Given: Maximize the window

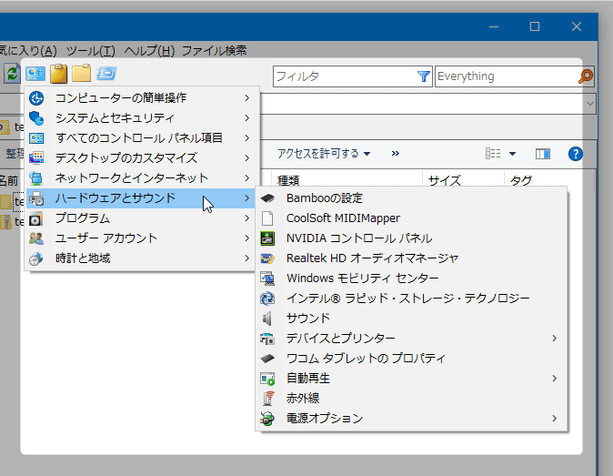Looking at the screenshot, I should (534, 27).
